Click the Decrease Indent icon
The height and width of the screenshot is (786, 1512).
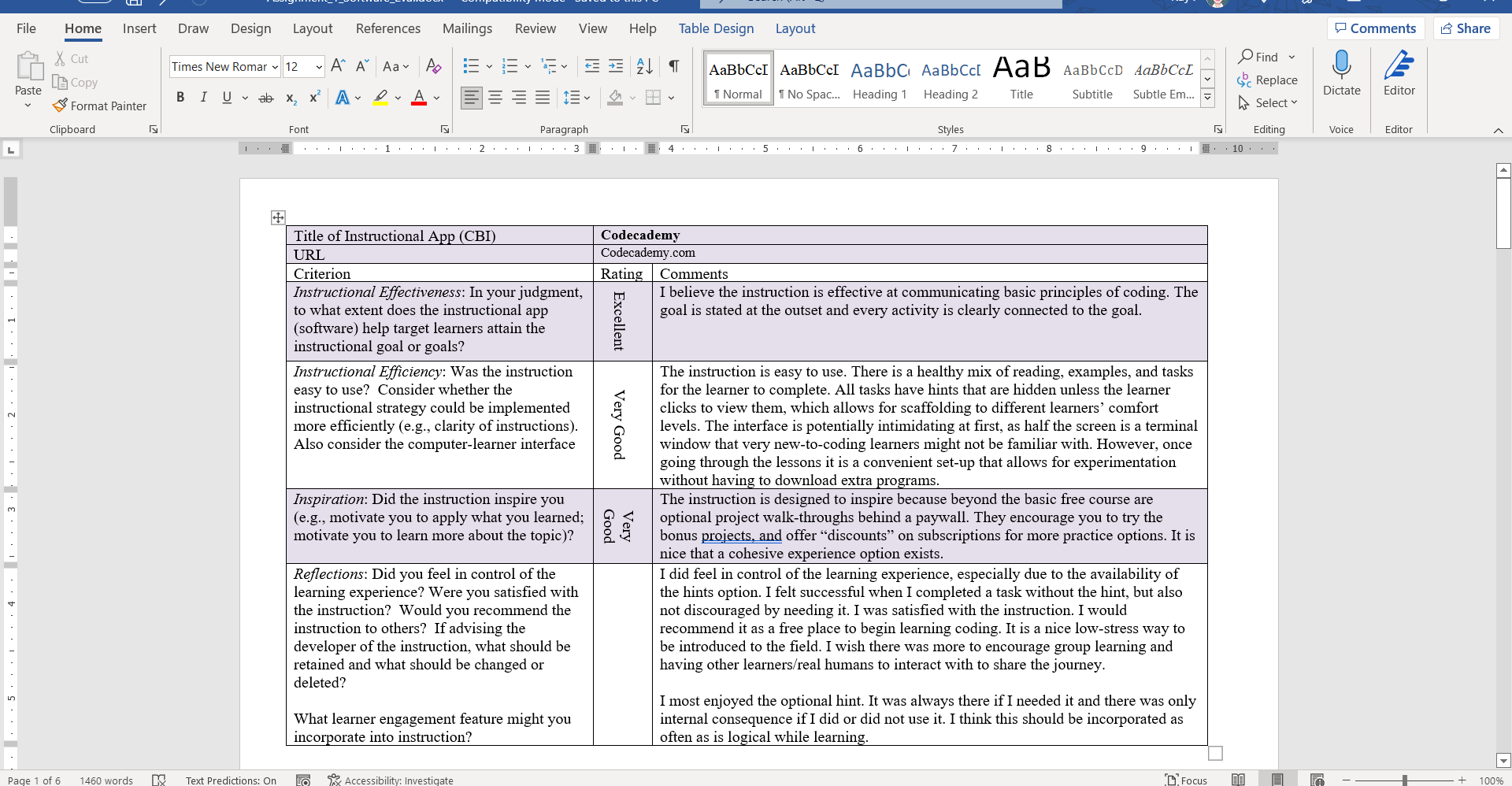pos(592,66)
